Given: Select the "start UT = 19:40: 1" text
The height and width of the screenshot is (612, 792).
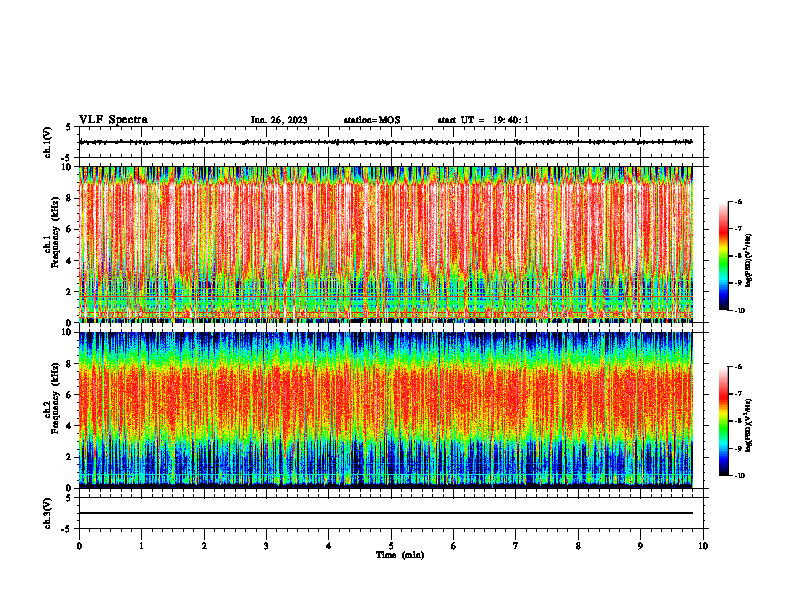Looking at the screenshot, I should point(483,120).
